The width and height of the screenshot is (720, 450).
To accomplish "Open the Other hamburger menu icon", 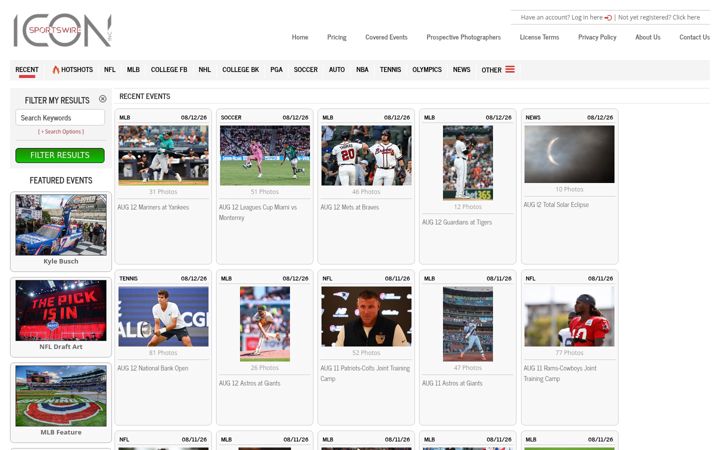I will pos(510,69).
